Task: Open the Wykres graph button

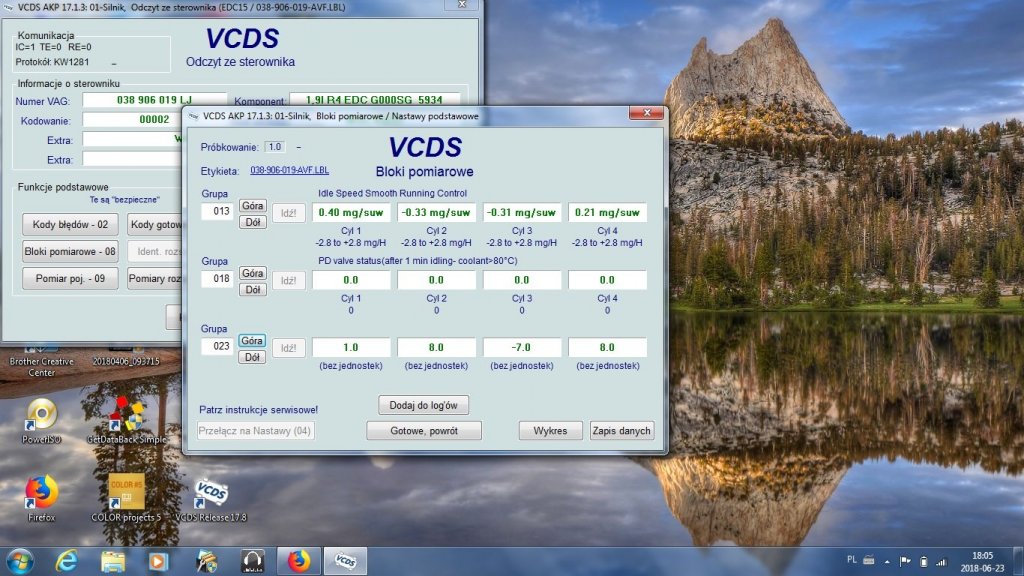Action: (550, 430)
